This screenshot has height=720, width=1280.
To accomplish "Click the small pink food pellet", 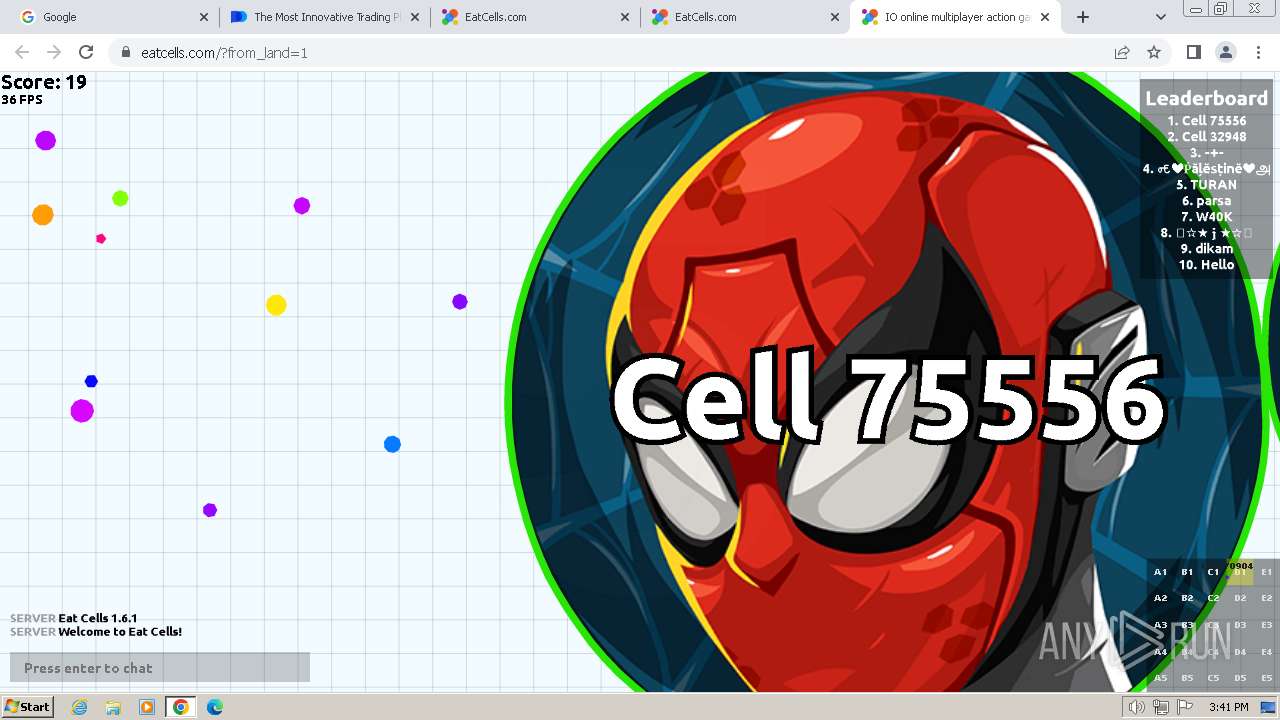I will [x=101, y=239].
